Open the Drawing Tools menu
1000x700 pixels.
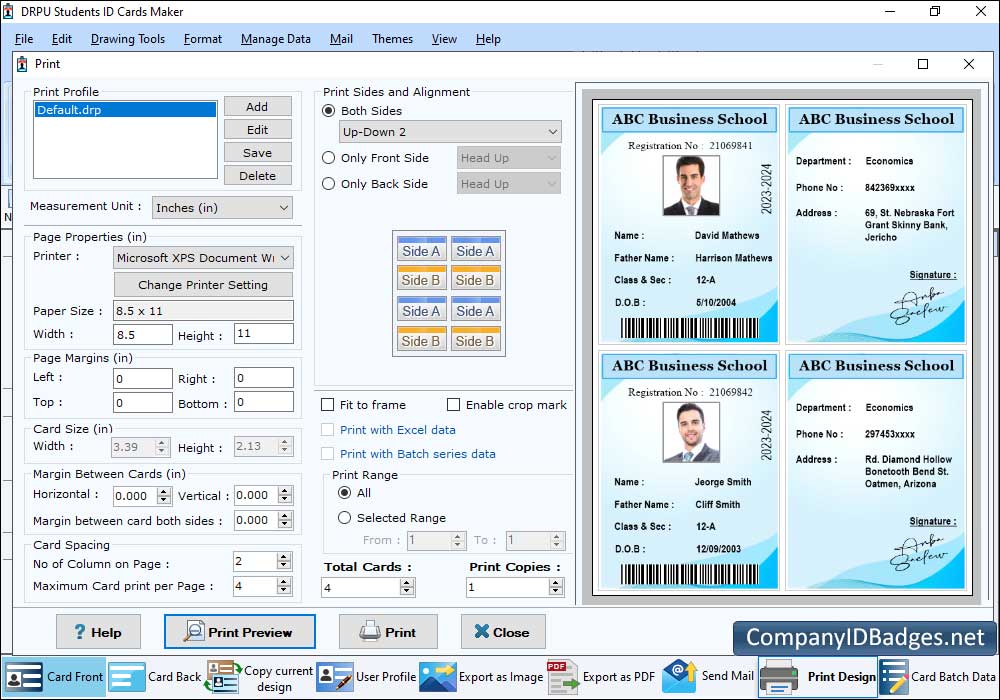click(x=128, y=39)
